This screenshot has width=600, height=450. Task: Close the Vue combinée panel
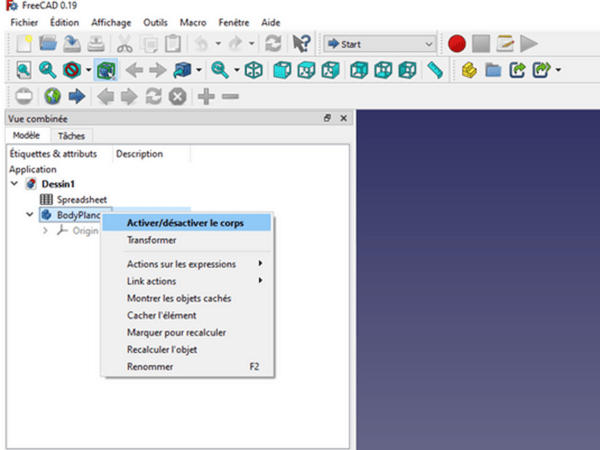pyautogui.click(x=343, y=119)
